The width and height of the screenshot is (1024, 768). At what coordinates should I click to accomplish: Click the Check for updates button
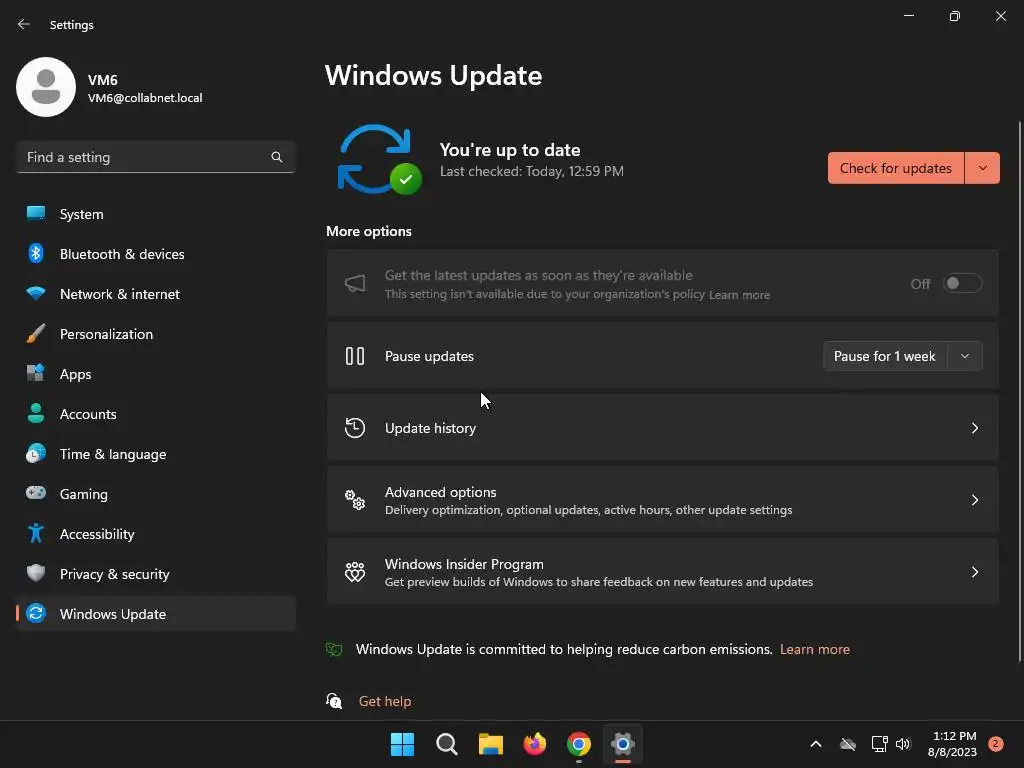[x=895, y=168]
